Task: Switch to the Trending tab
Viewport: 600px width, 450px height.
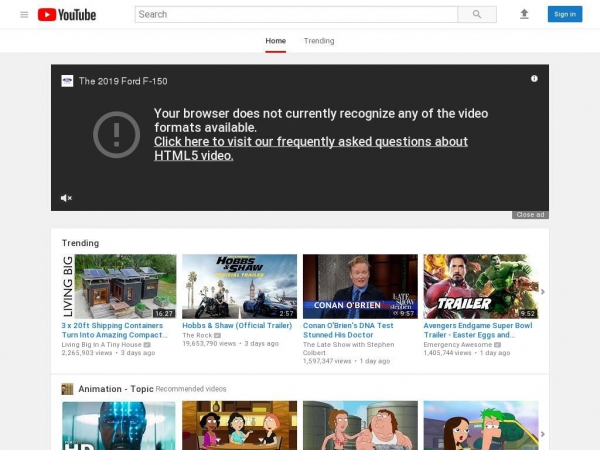Action: click(319, 41)
